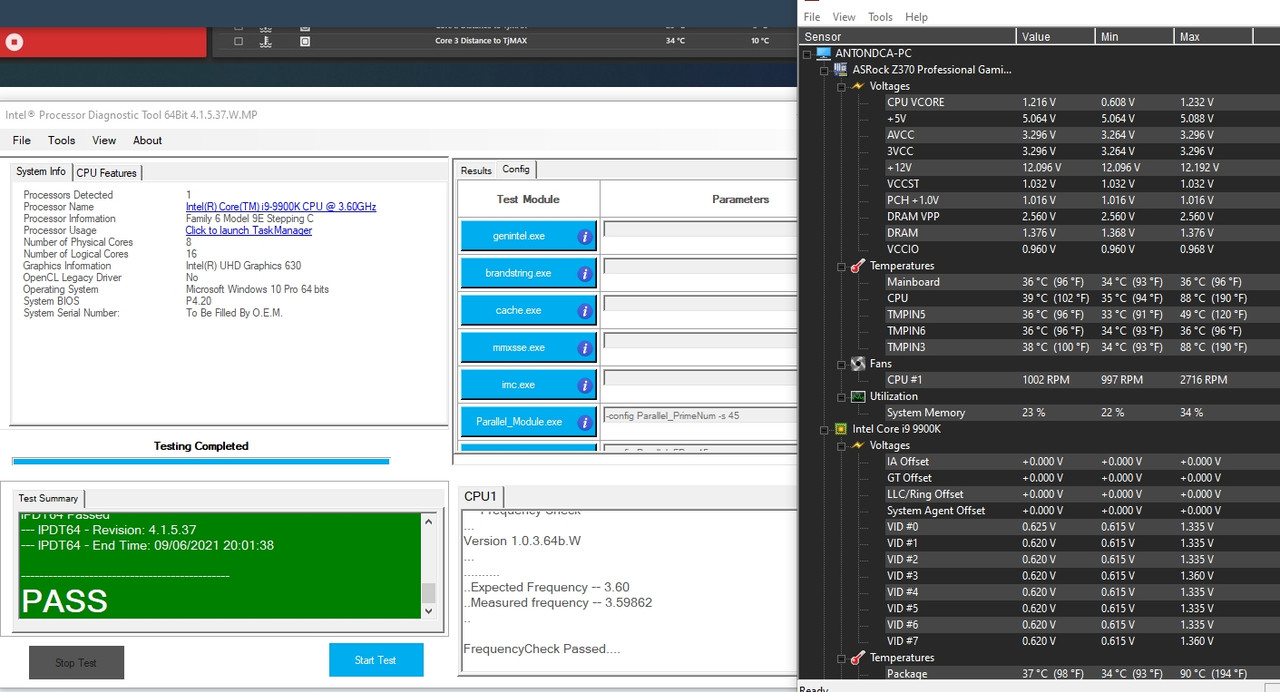Image resolution: width=1280 pixels, height=692 pixels.
Task: Switch to CPU Features tab
Action: [x=107, y=173]
